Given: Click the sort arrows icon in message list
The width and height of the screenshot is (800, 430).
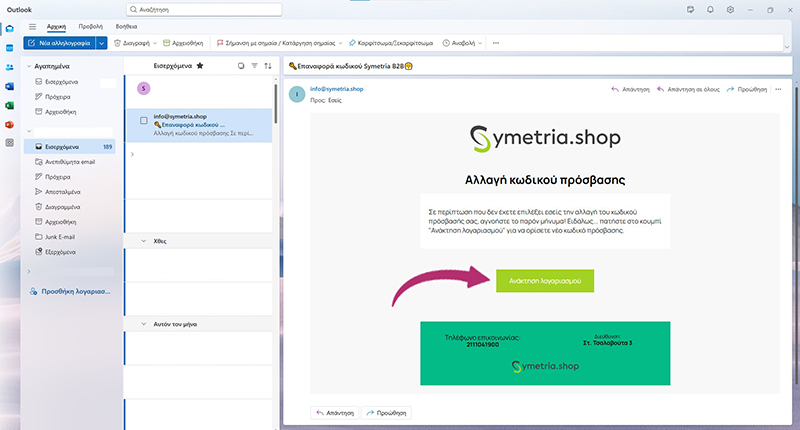Looking at the screenshot, I should coord(267,66).
